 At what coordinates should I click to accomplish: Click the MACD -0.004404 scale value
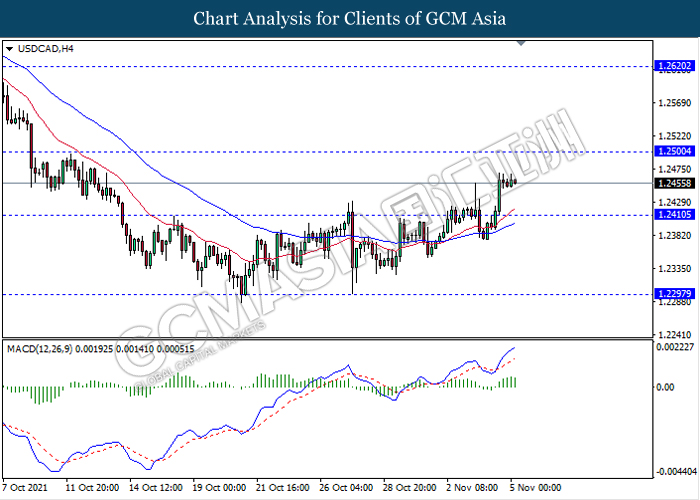pyautogui.click(x=677, y=472)
